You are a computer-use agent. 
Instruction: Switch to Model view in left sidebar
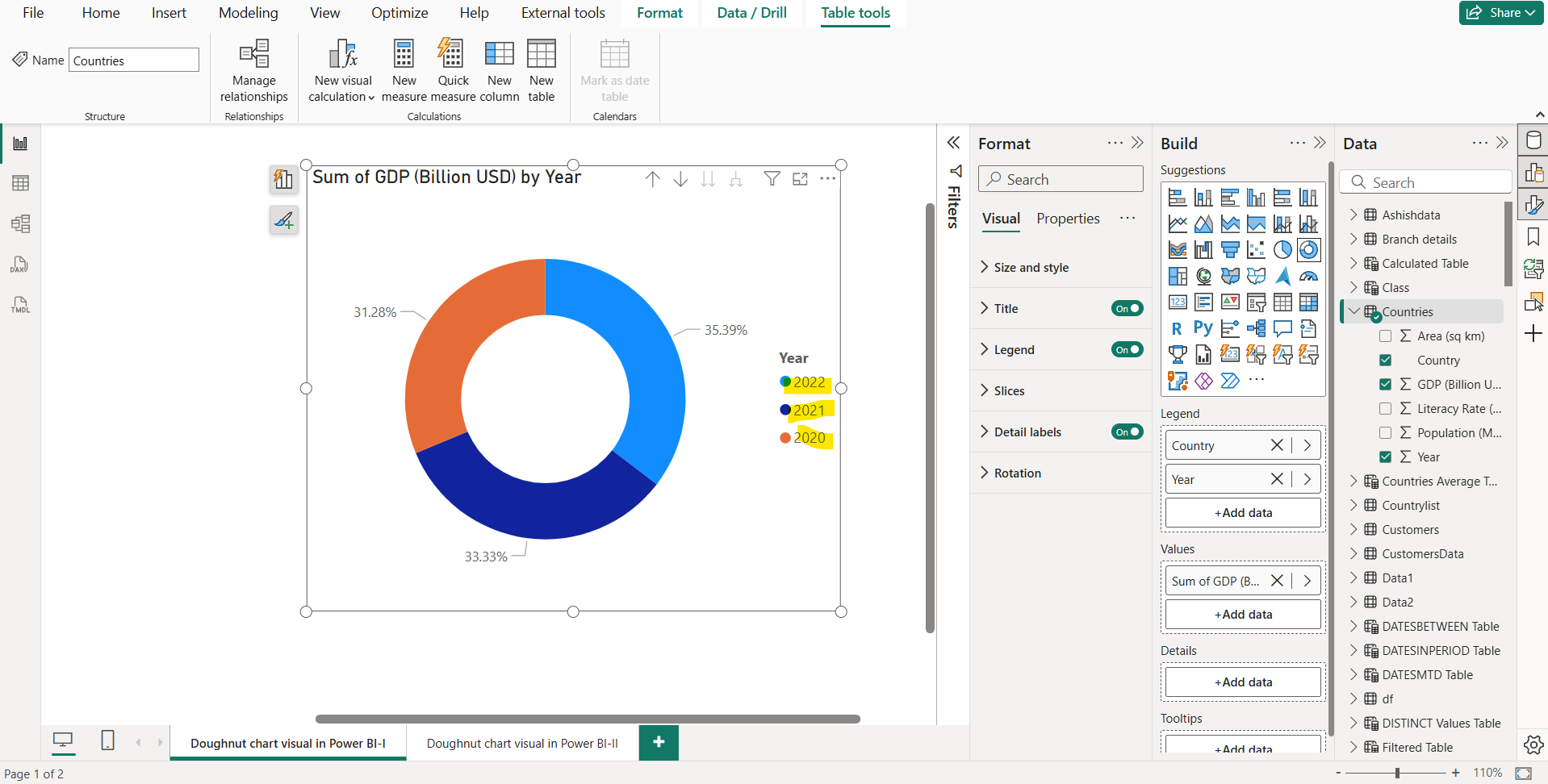coord(19,223)
